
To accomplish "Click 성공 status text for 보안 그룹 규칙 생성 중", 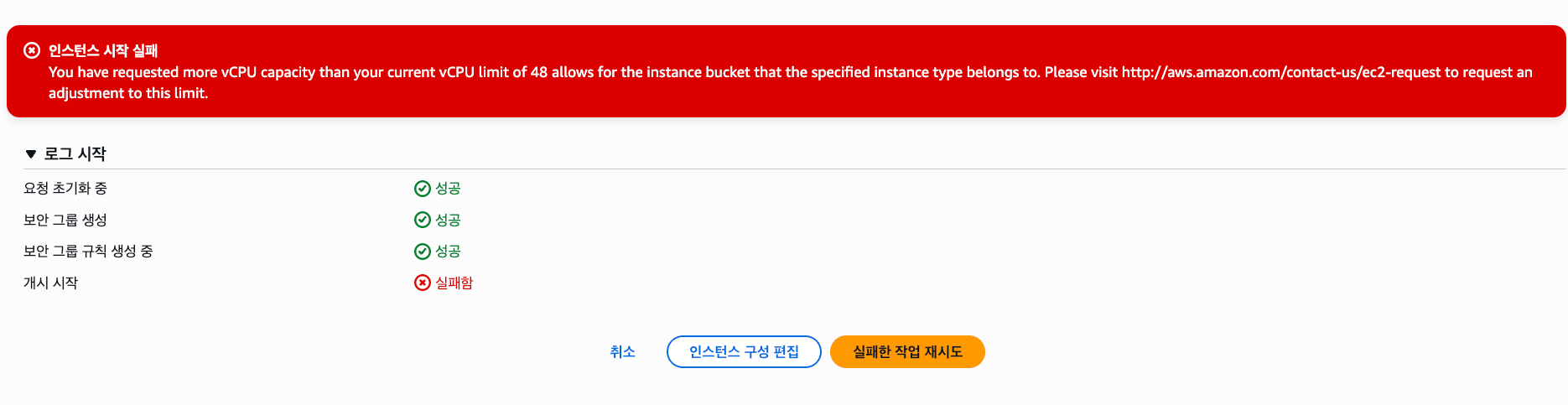I will [448, 252].
